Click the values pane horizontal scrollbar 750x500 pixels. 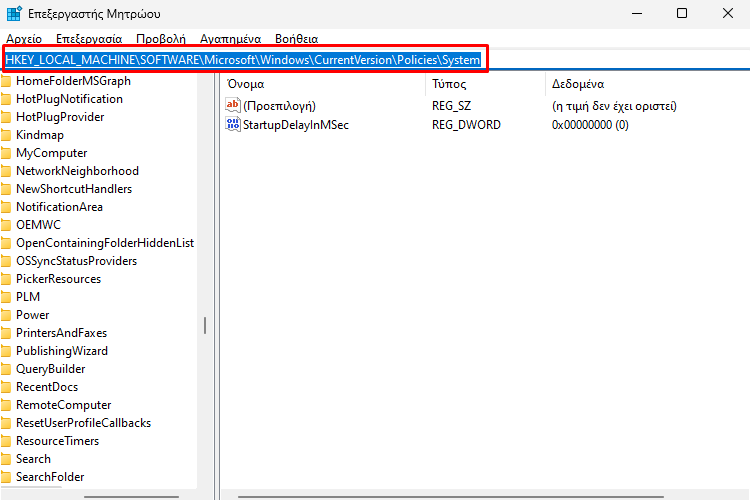tap(451, 497)
